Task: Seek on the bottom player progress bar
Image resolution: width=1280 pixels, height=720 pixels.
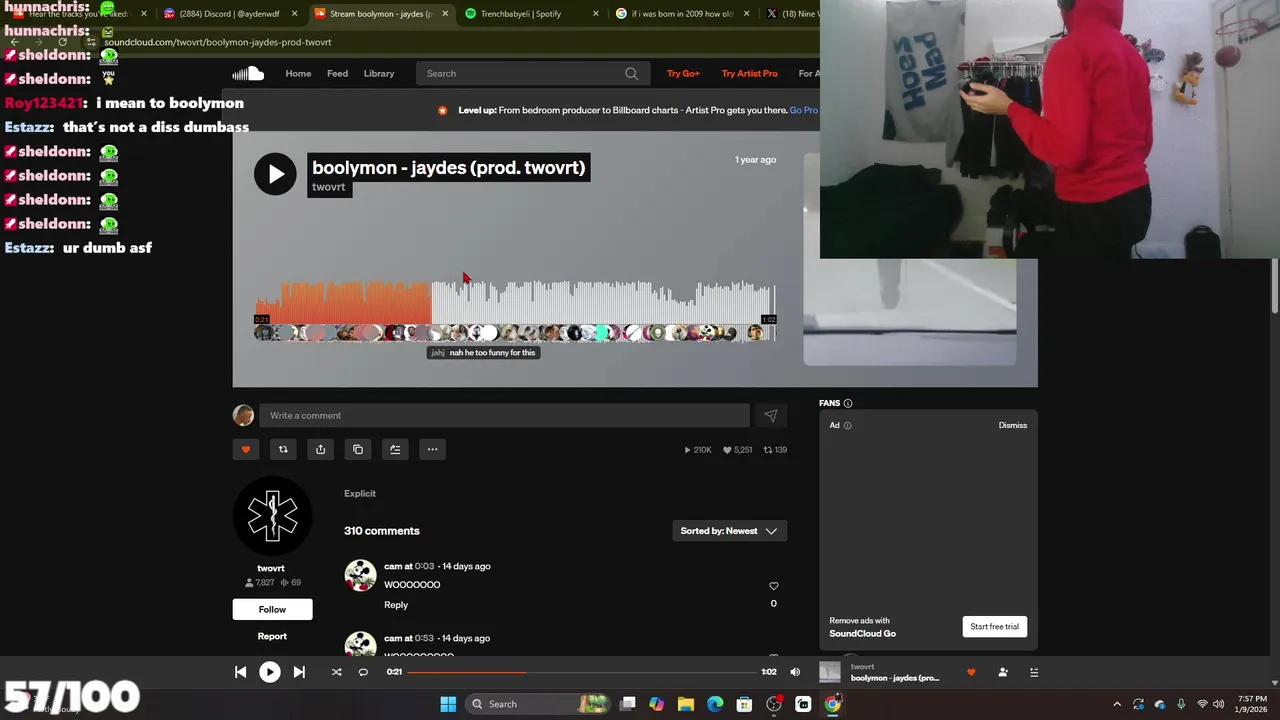Action: coord(581,672)
